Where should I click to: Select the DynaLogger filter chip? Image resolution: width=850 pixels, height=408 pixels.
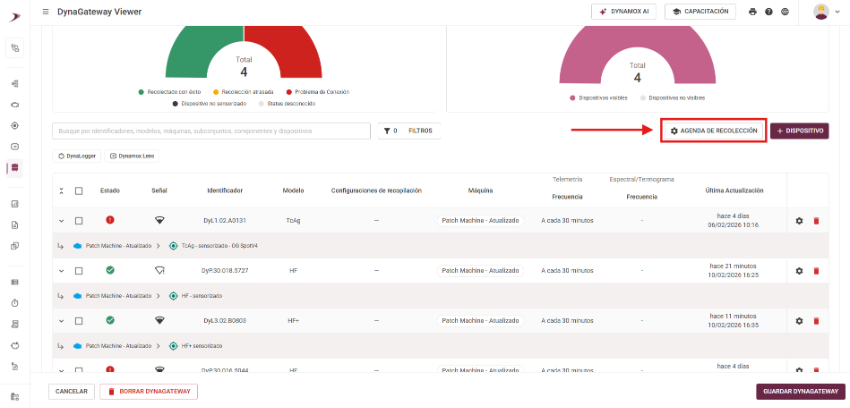(x=77, y=156)
